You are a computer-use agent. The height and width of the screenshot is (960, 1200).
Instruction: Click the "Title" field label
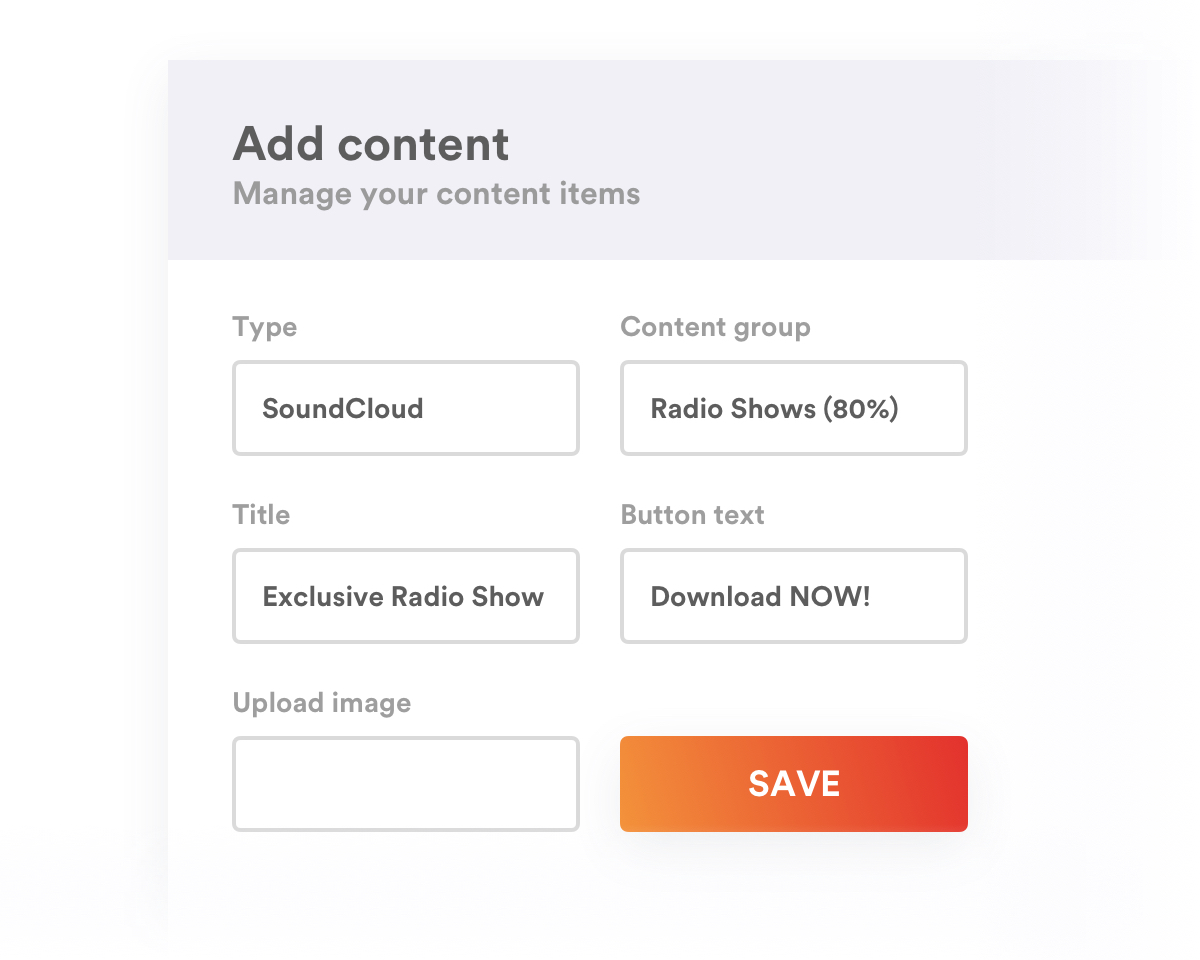pyautogui.click(x=261, y=515)
